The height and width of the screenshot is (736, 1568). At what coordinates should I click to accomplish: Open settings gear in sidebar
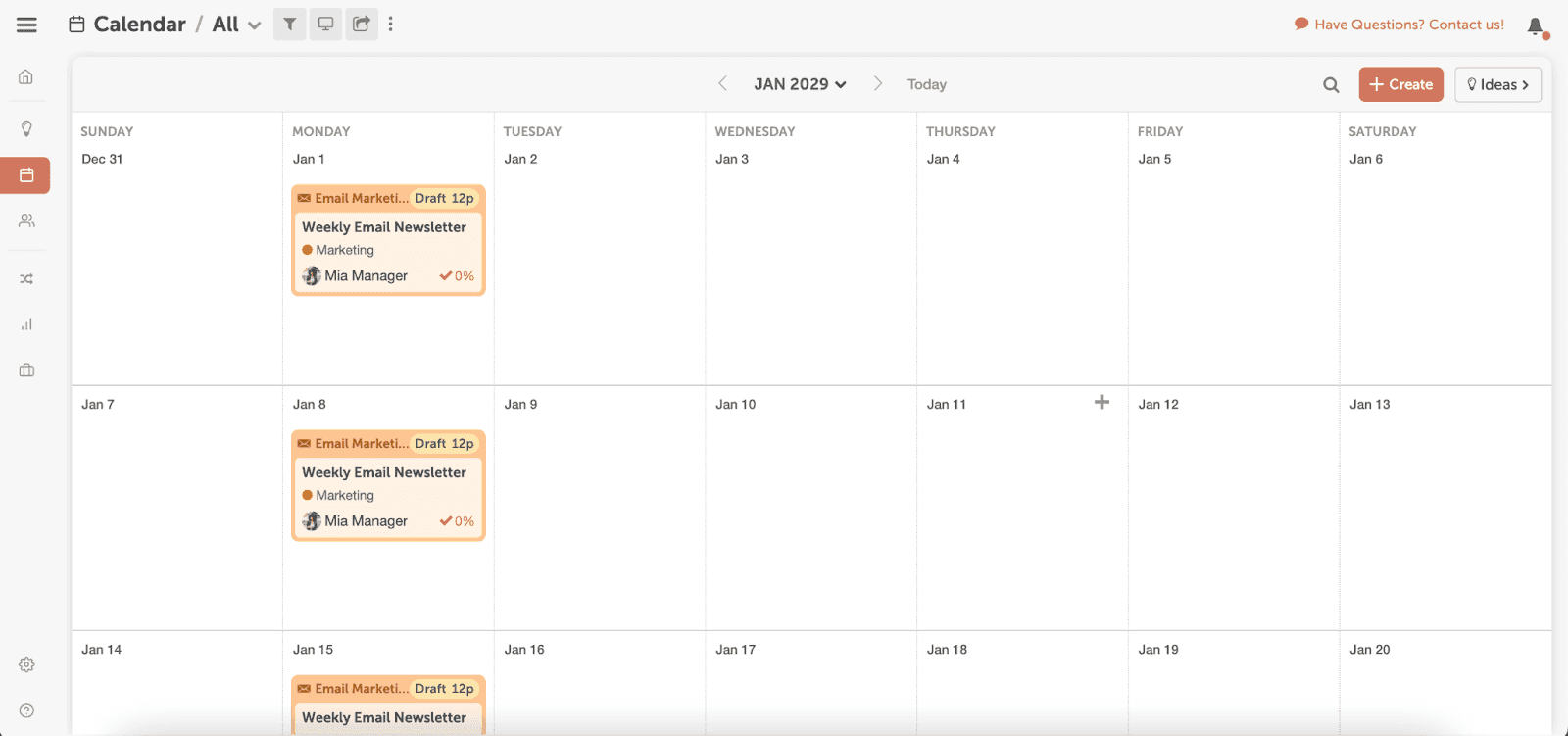coord(26,664)
